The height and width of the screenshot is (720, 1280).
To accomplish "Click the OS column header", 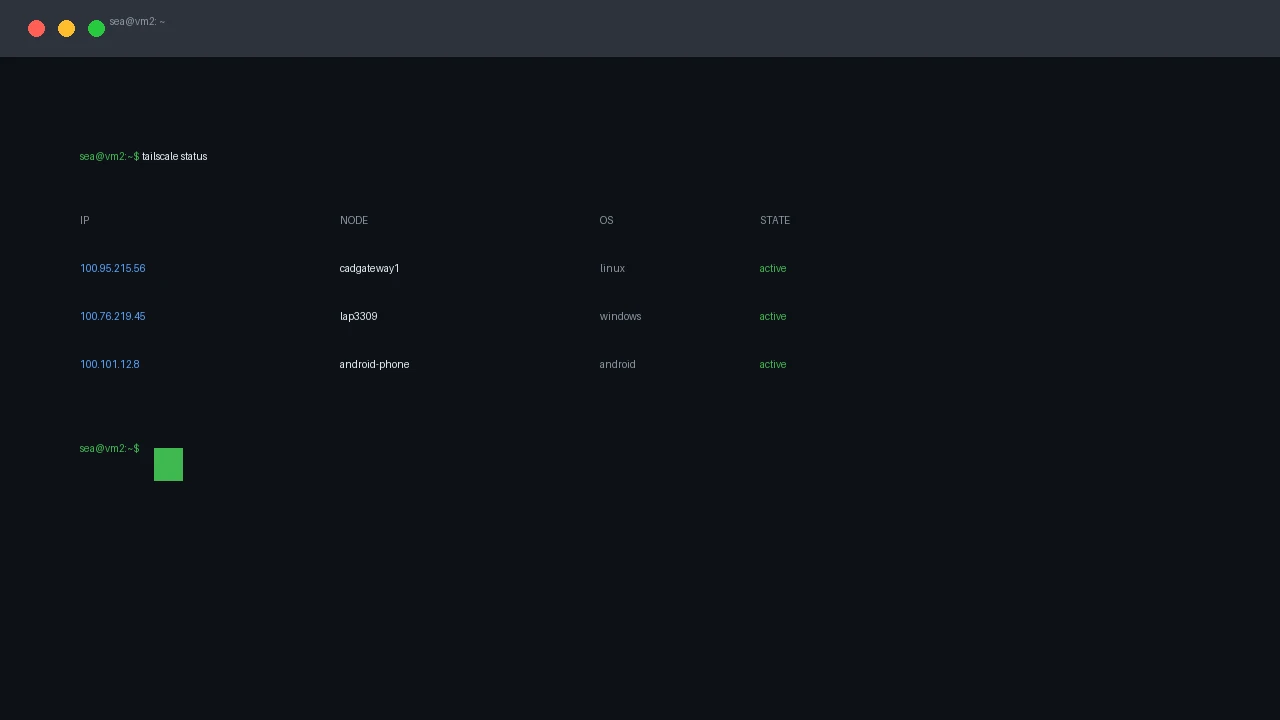I will click(x=607, y=221).
